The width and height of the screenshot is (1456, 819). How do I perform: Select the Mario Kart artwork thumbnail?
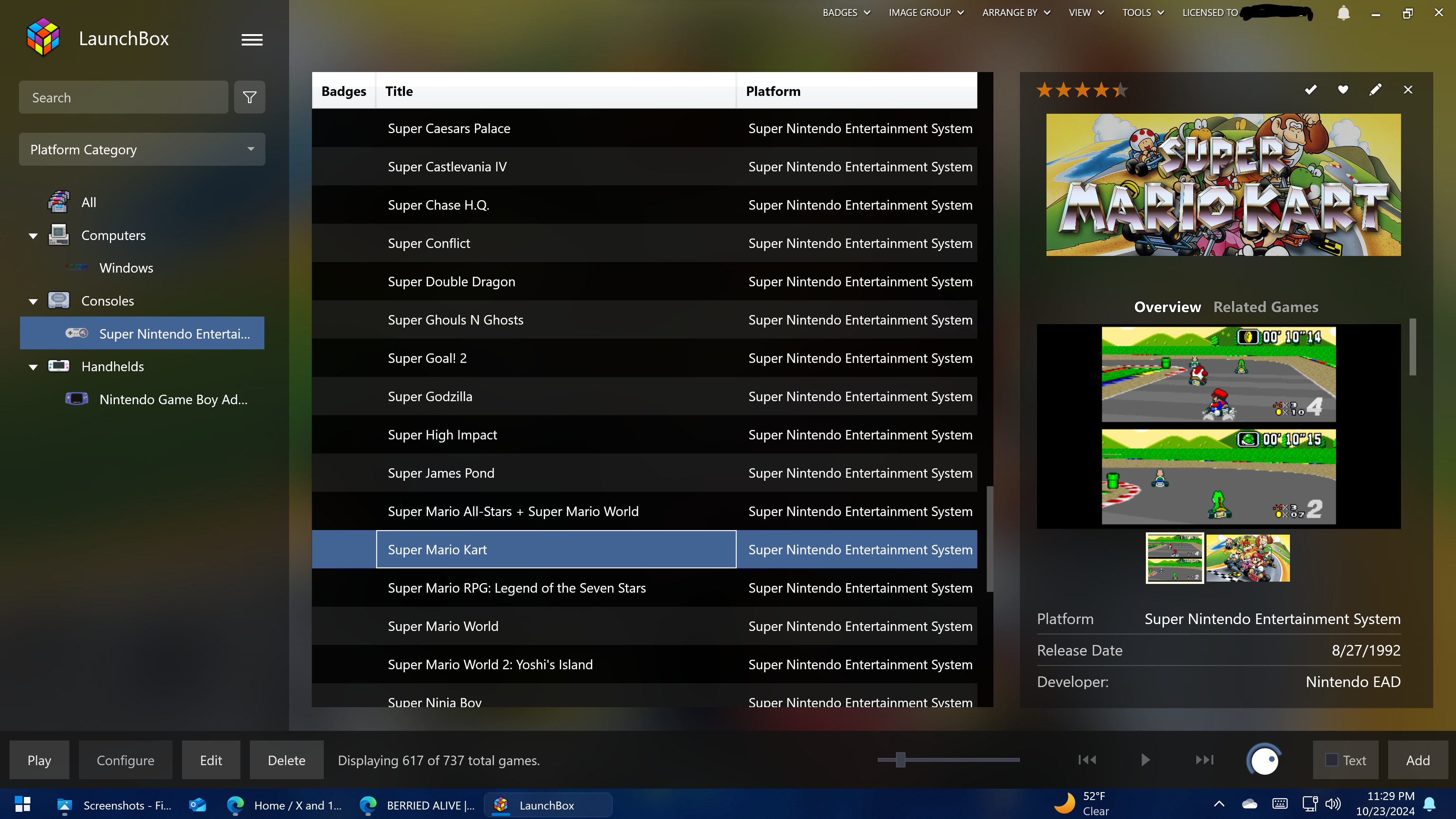(1247, 557)
